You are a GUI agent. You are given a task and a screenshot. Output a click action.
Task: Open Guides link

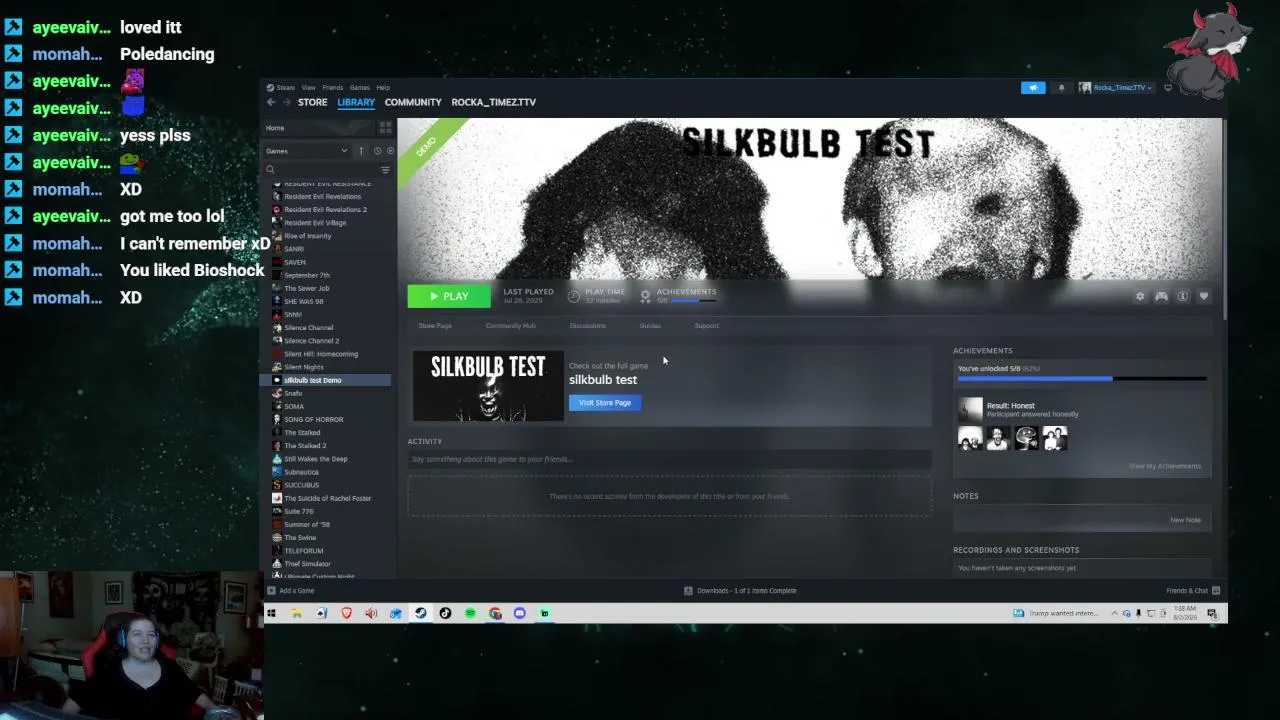[x=650, y=325]
